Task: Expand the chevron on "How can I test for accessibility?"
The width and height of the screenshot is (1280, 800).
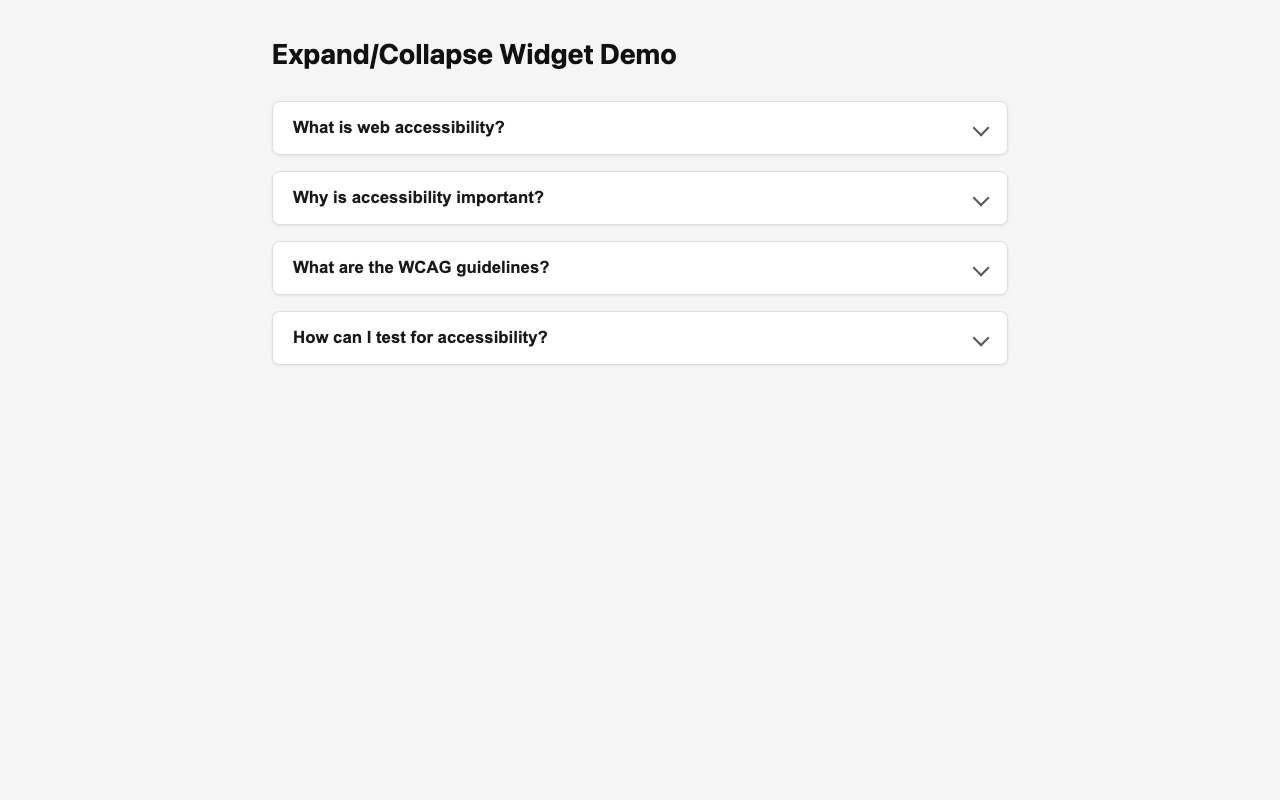Action: (980, 341)
